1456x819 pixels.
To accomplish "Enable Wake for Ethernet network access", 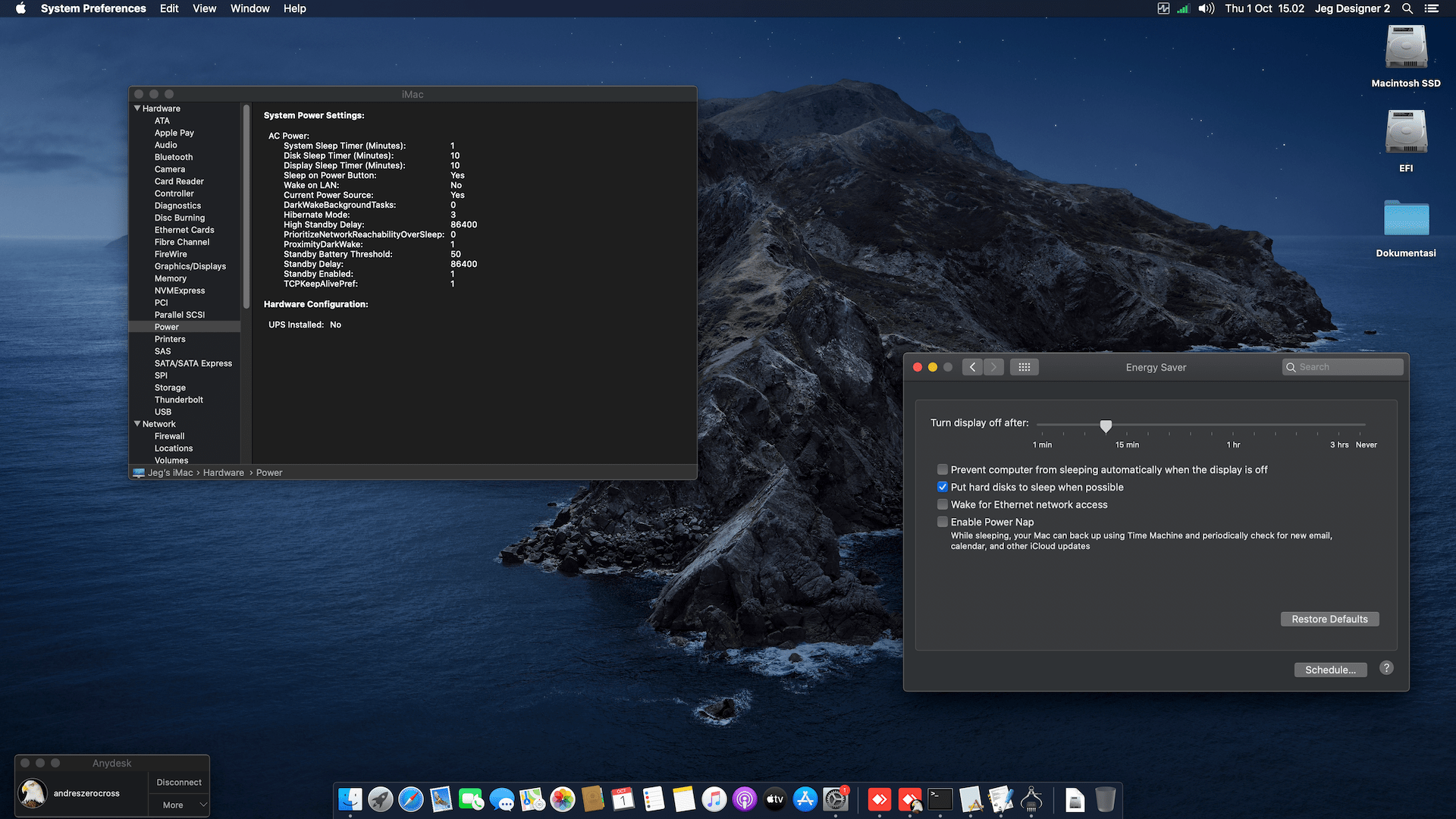I will (942, 504).
